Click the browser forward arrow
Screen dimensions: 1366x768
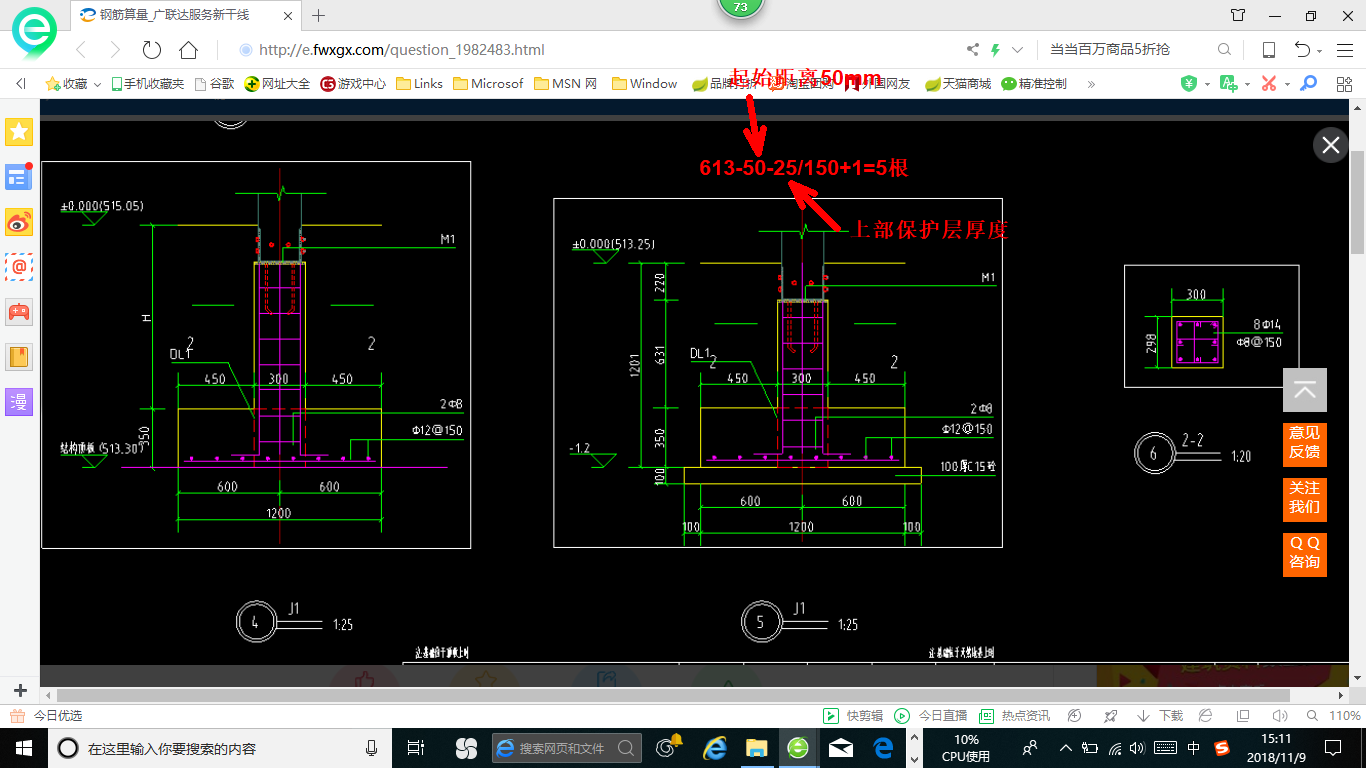[x=115, y=50]
